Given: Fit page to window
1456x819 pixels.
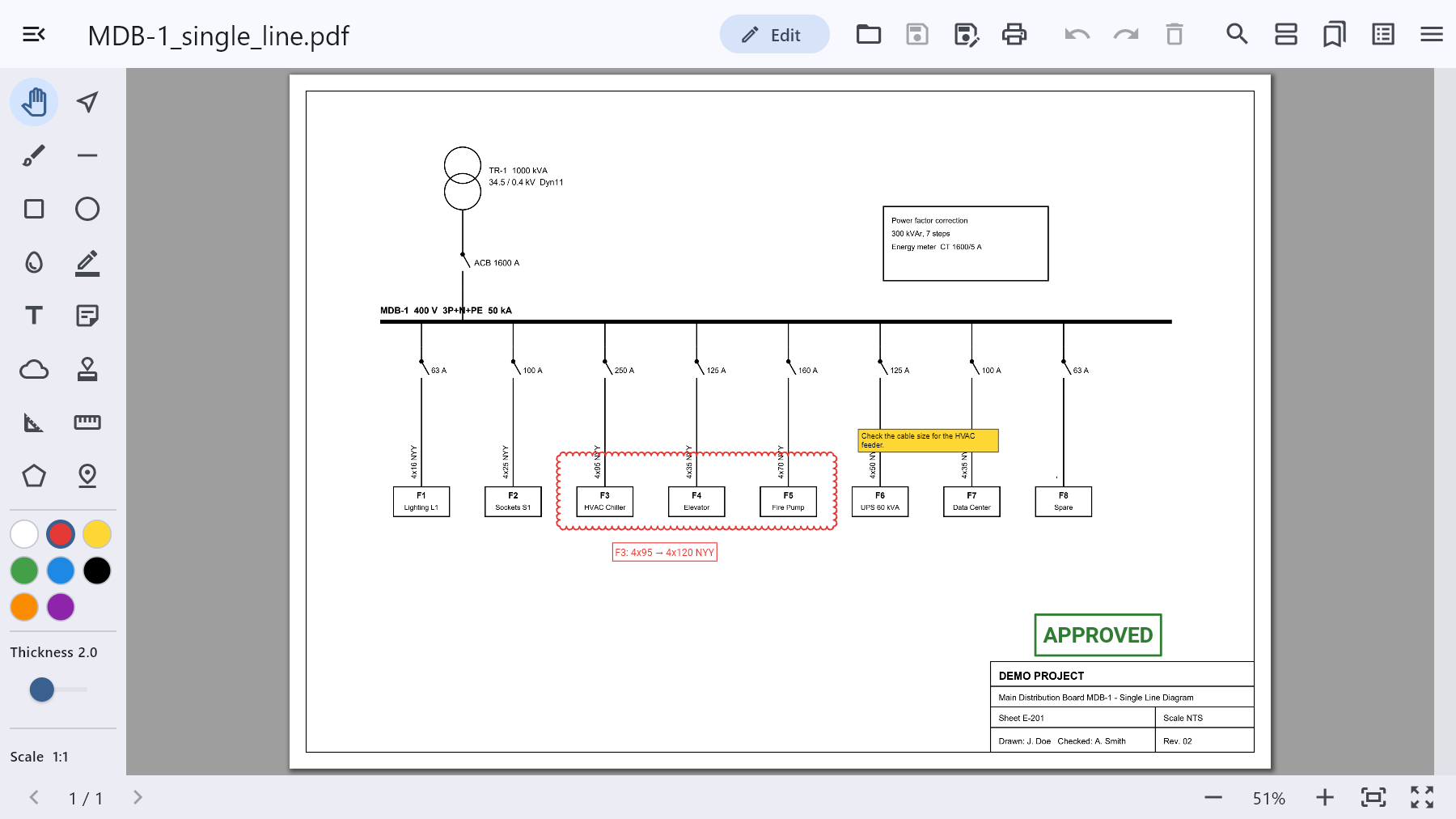Looking at the screenshot, I should (1373, 798).
